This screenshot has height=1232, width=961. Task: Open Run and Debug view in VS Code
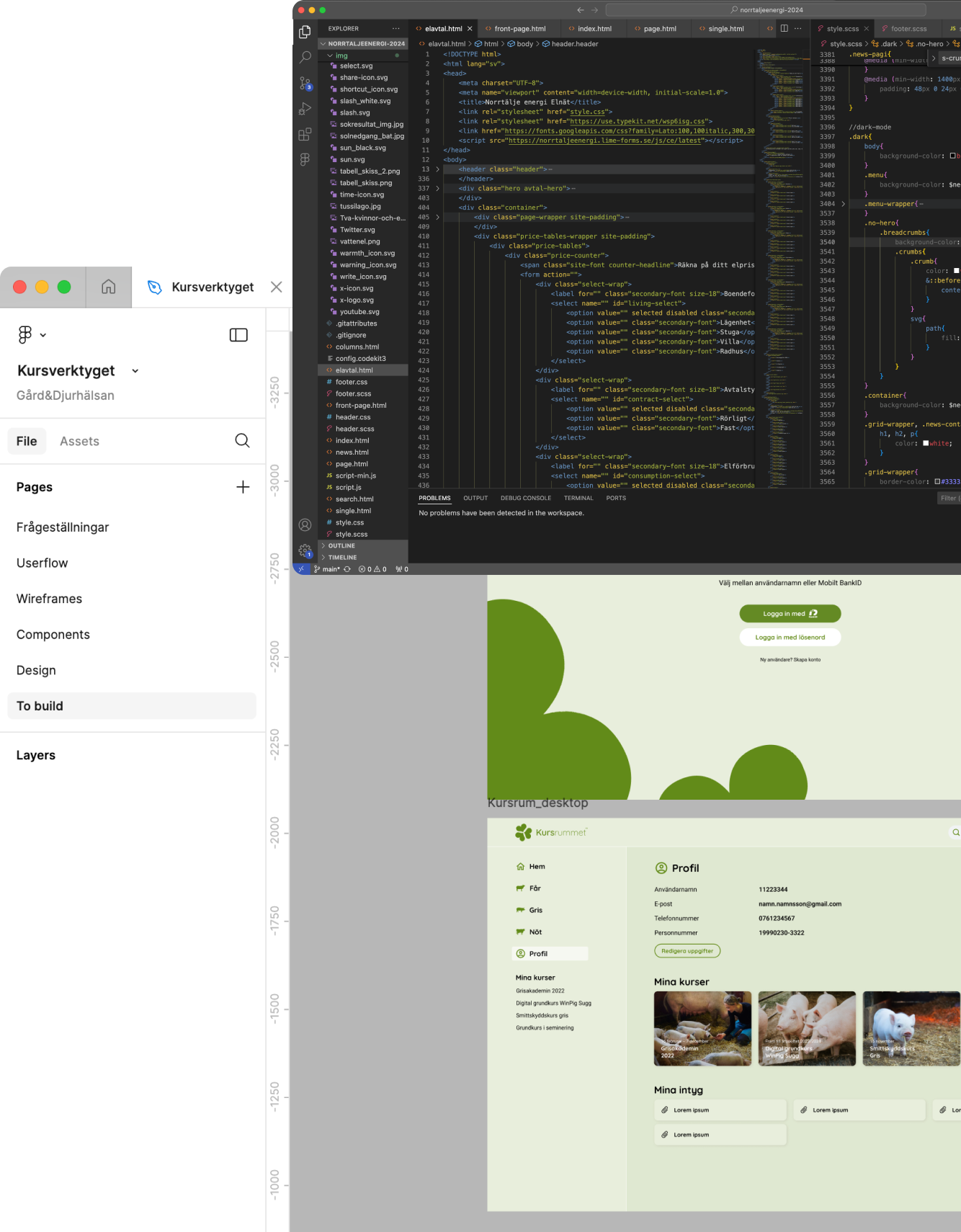click(x=305, y=109)
